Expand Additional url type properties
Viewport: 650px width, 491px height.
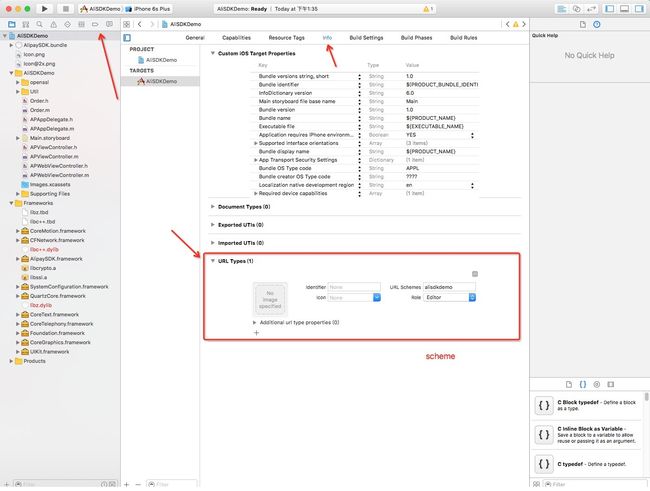click(x=255, y=322)
